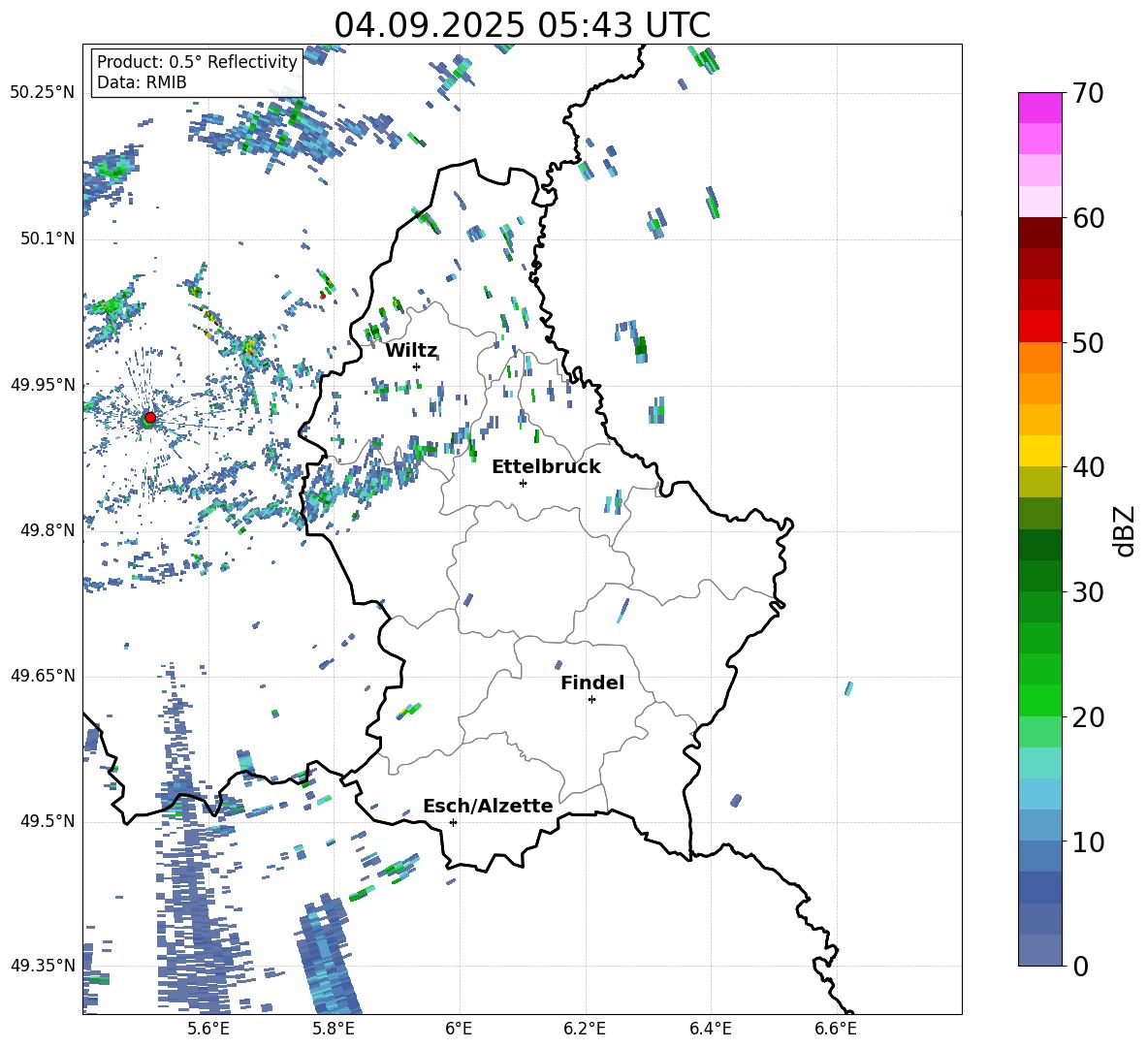Click the 49.95°N latitude label
Screen dimensions: 1148x1048
[x=43, y=385]
